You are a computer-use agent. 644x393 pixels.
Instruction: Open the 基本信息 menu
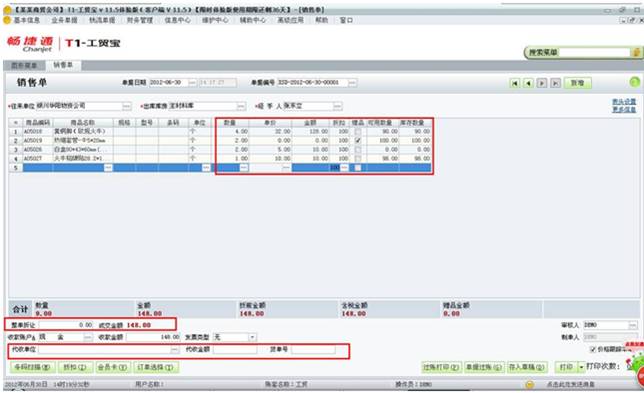coord(27,20)
